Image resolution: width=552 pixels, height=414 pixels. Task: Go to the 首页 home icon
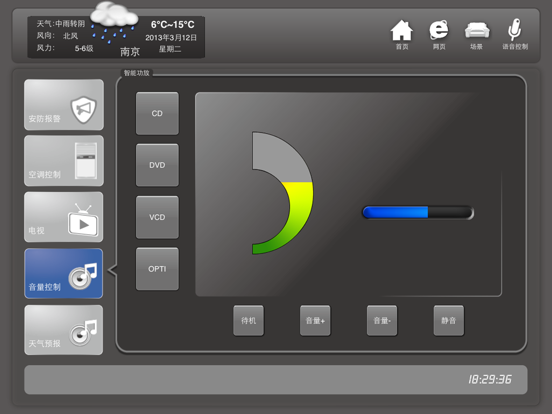(x=402, y=34)
